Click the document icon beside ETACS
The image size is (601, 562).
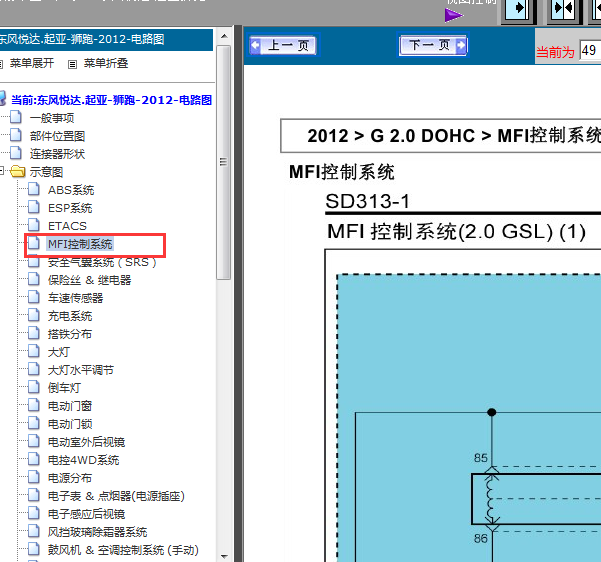point(34,225)
